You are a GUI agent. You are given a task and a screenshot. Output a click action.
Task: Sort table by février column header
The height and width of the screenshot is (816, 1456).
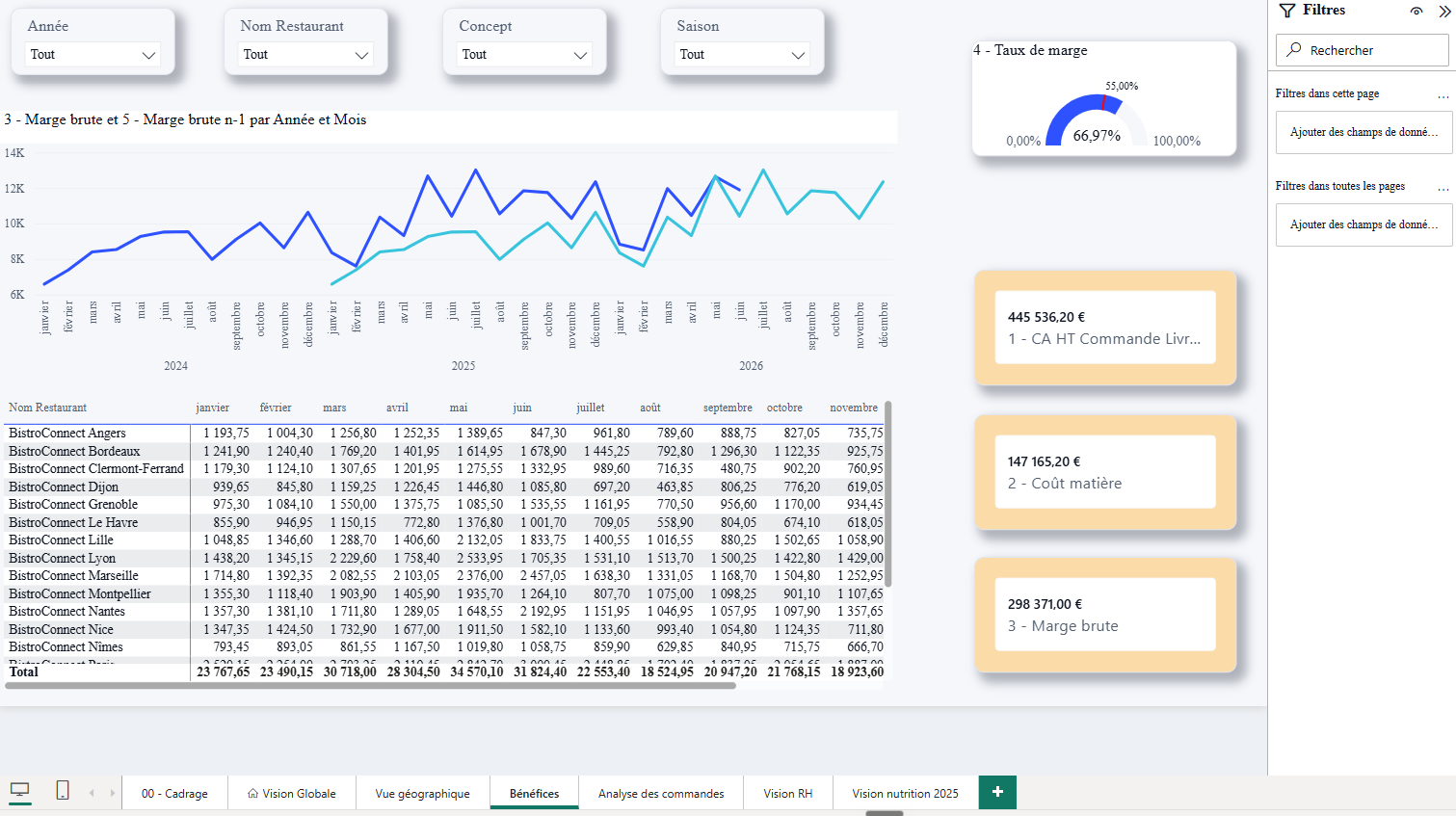(x=276, y=408)
